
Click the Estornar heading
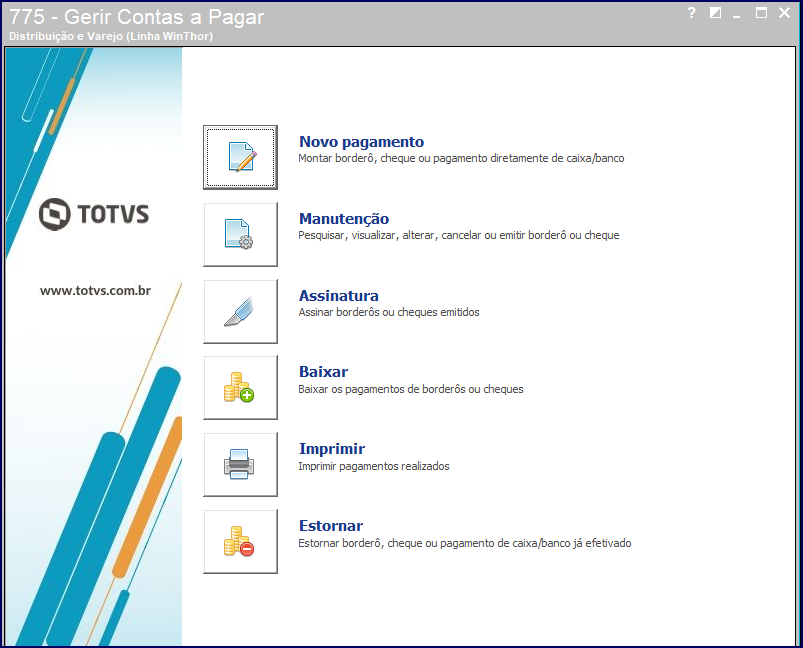point(331,526)
